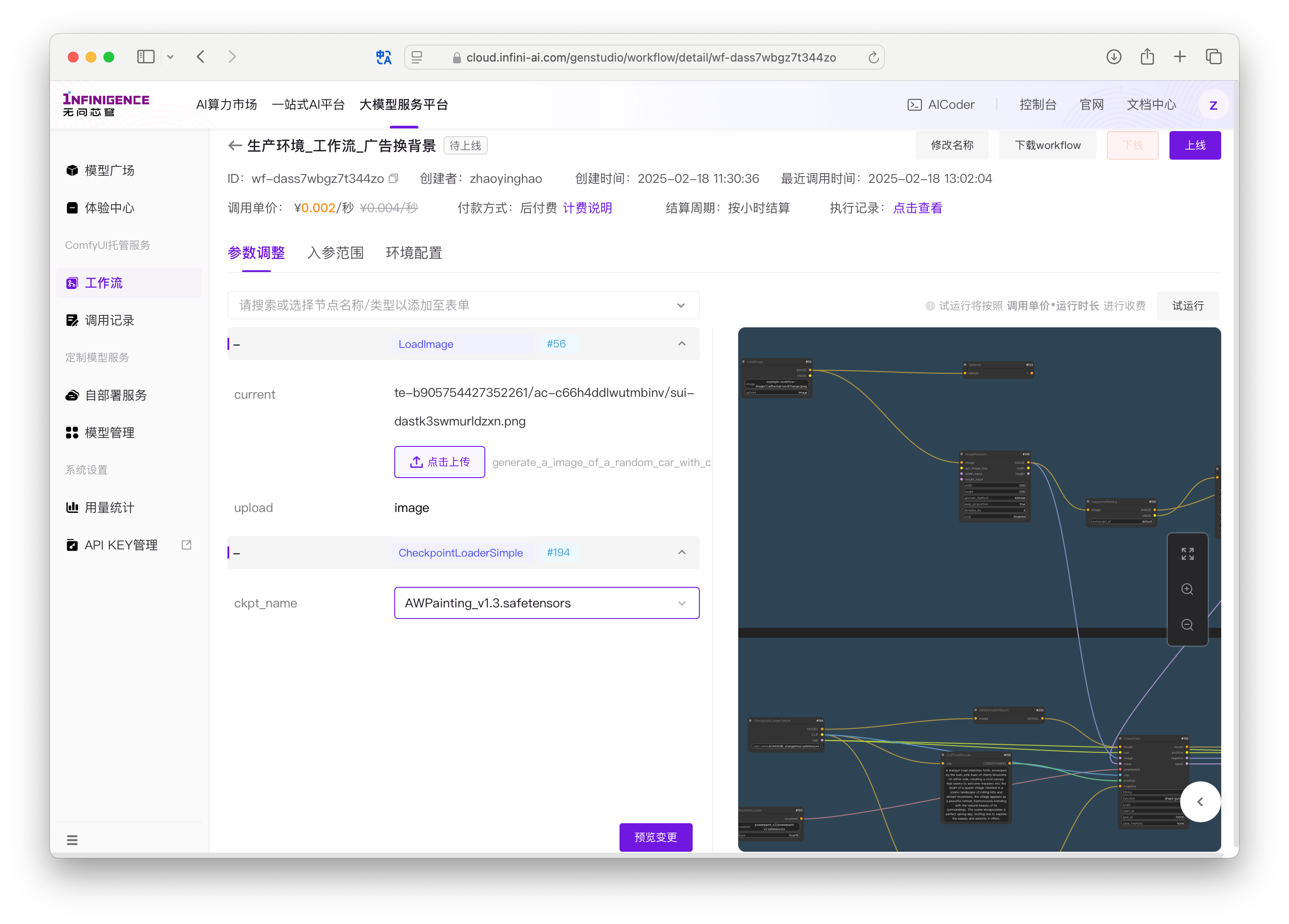Open 模型管理 in sidebar
The height and width of the screenshot is (924, 1289).
129,433
